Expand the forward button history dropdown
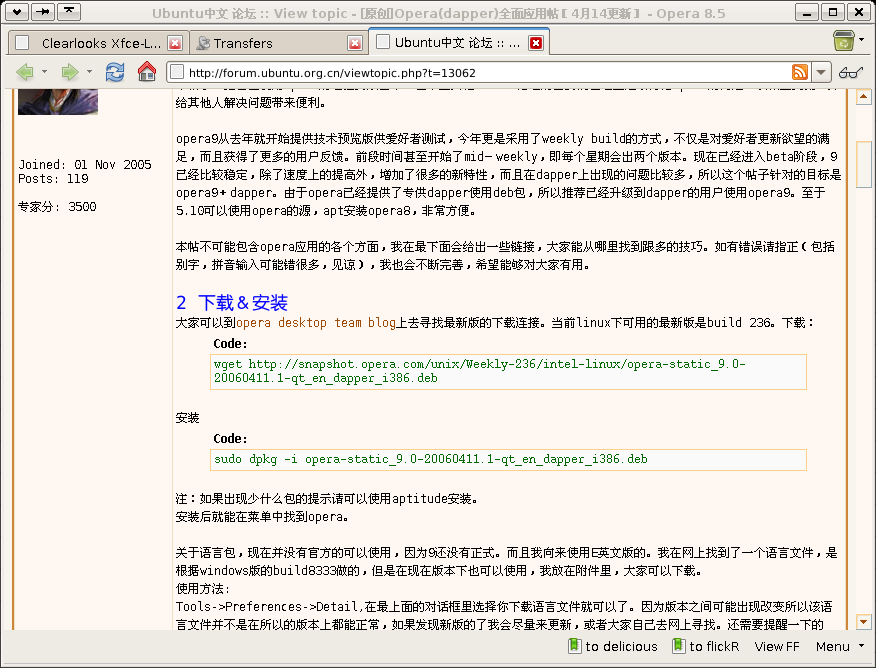 tap(89, 72)
